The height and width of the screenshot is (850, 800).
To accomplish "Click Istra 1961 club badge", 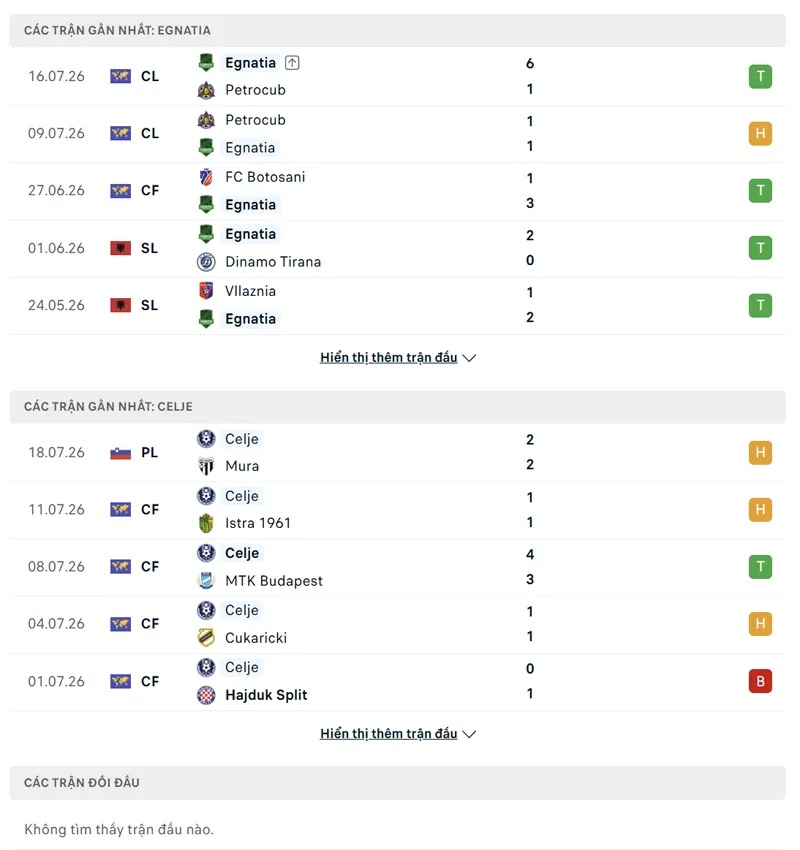I will (x=206, y=523).
